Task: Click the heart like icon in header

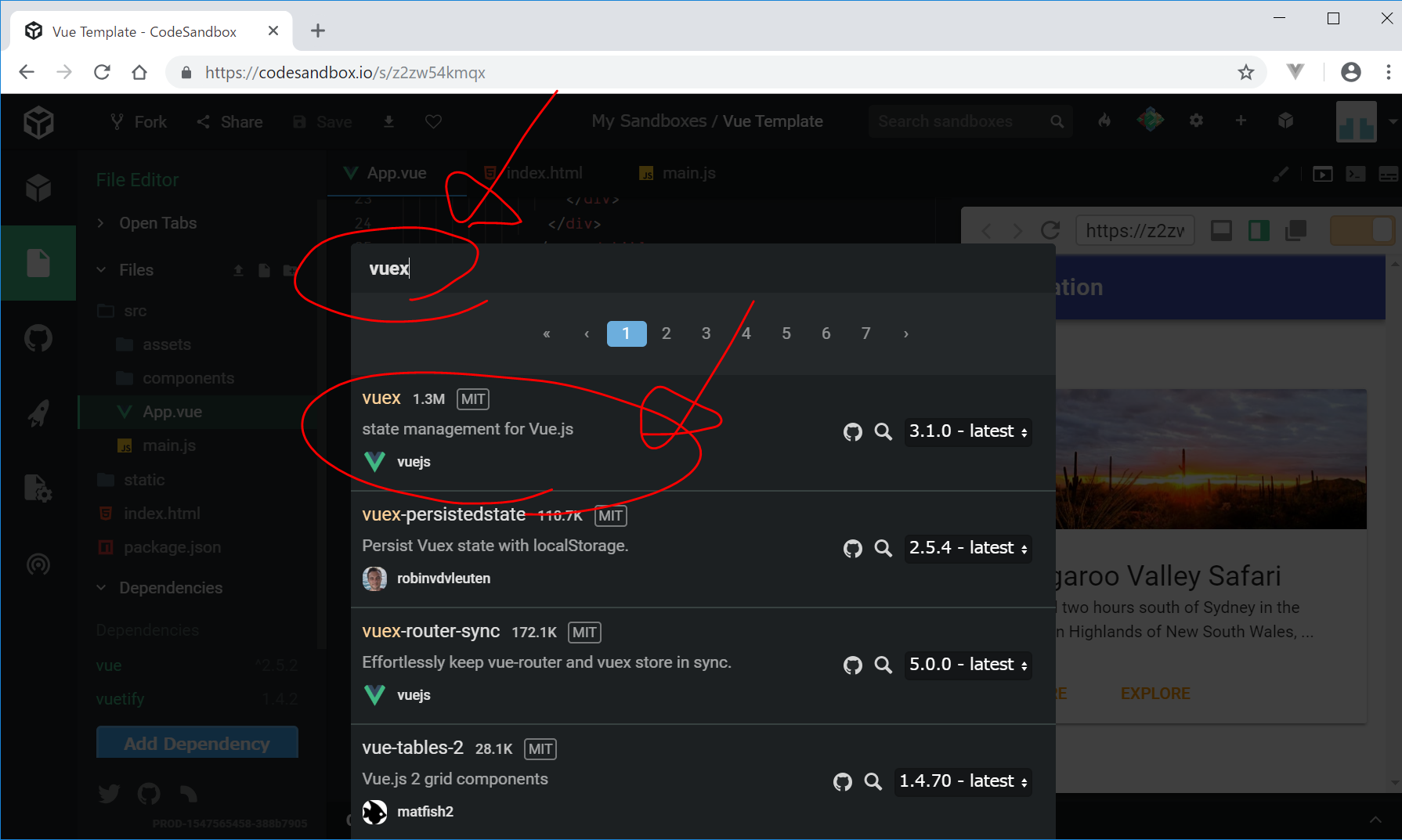Action: coord(433,121)
